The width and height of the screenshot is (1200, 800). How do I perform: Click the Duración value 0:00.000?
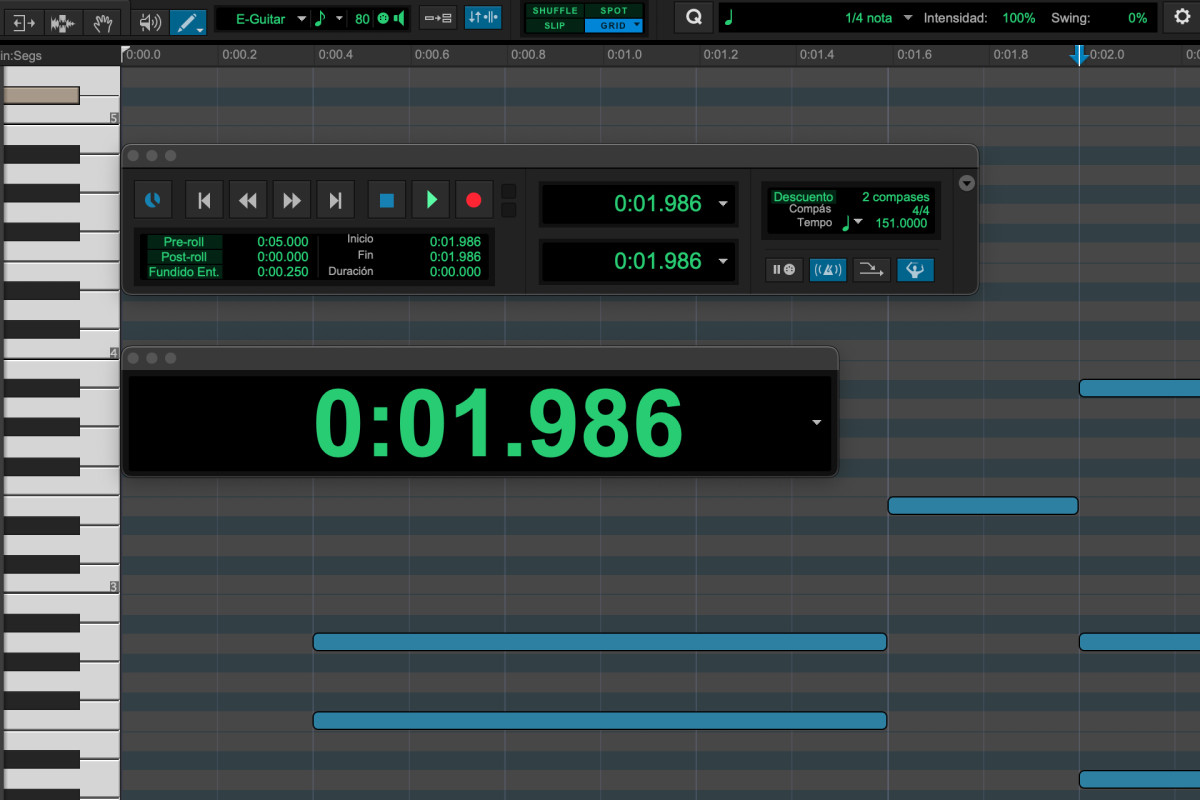click(455, 272)
